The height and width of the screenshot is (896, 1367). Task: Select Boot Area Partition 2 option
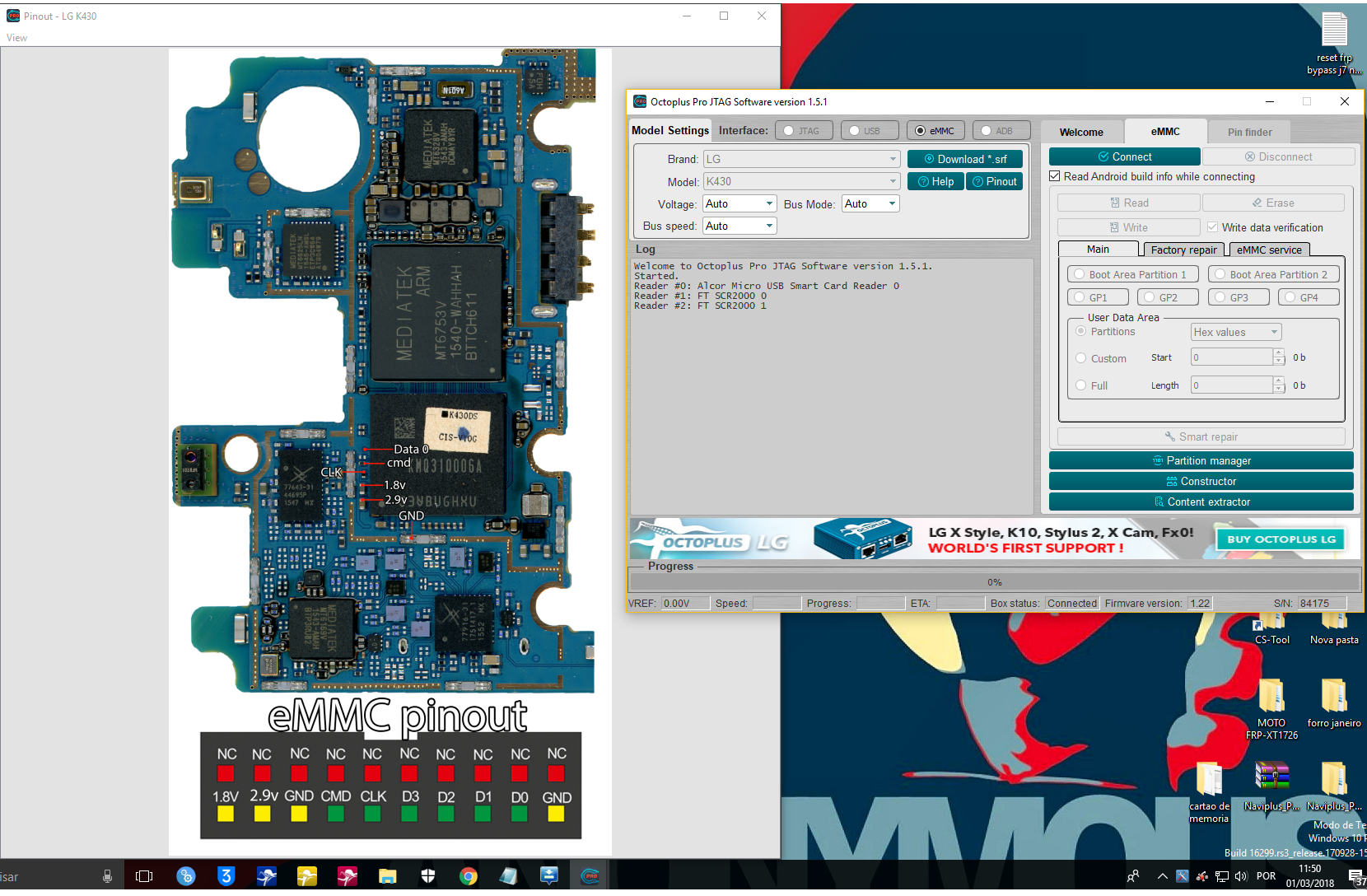1273,274
